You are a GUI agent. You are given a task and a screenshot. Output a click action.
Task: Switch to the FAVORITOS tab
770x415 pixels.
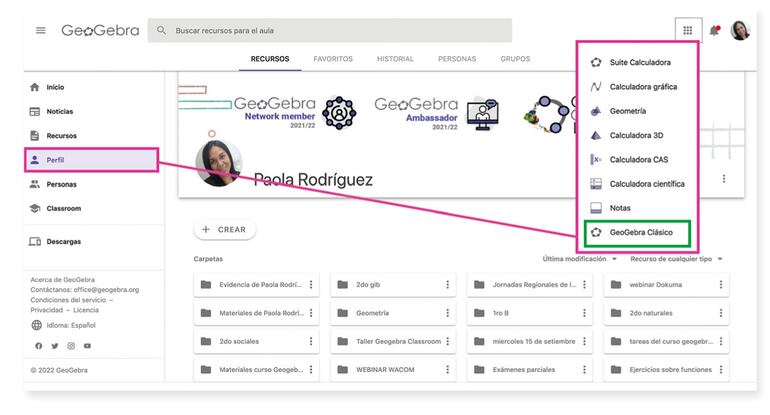pos(333,59)
